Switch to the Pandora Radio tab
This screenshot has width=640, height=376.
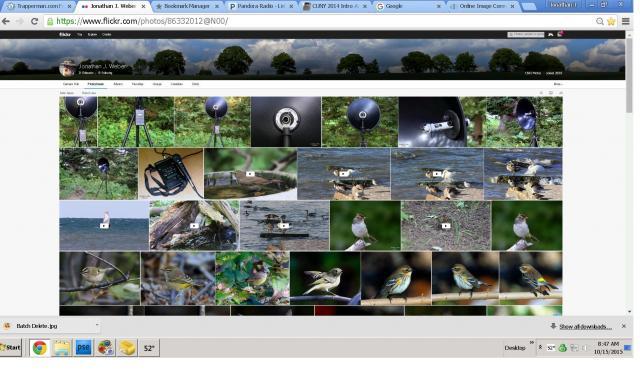261,6
